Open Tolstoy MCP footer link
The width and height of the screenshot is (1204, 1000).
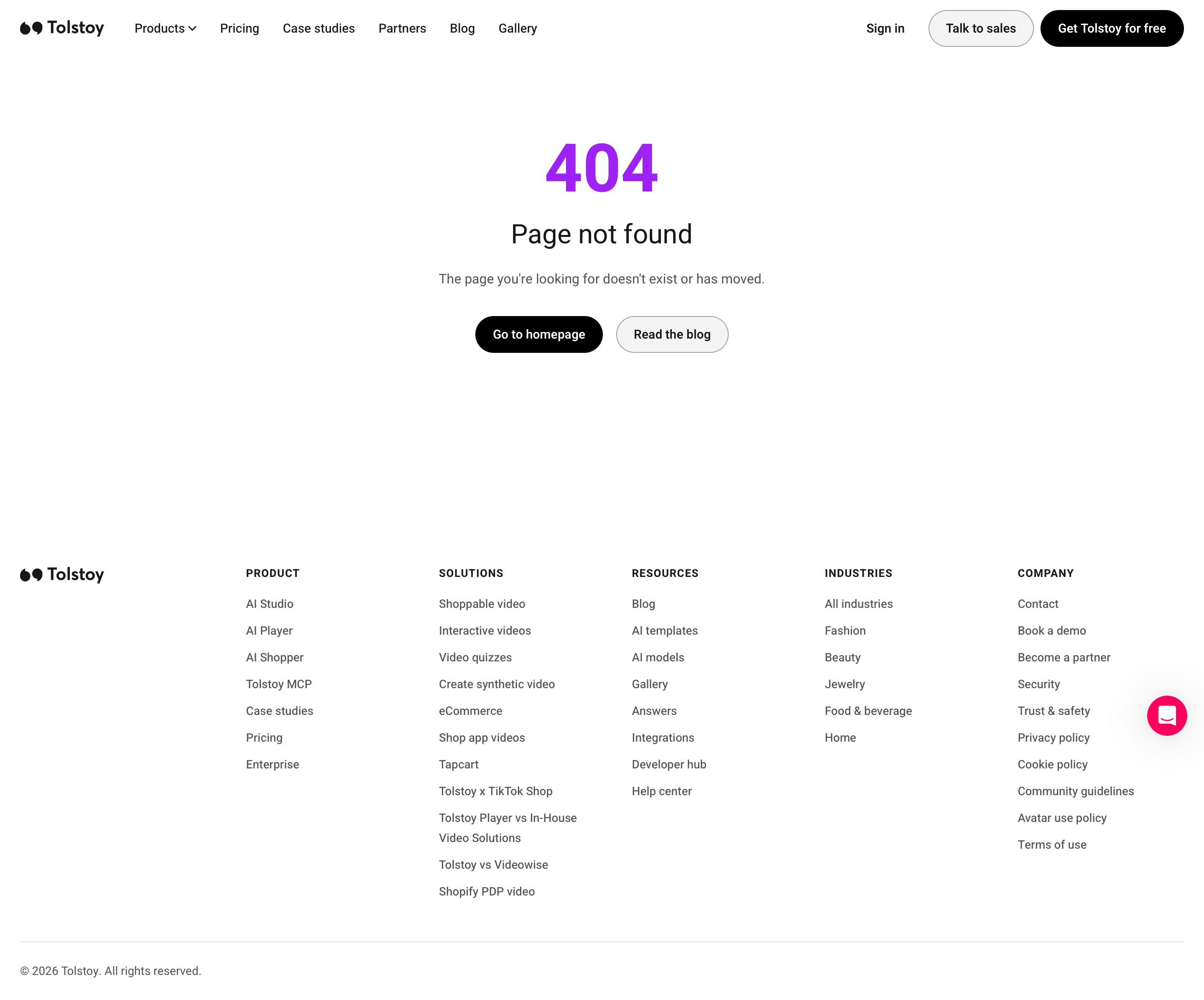[279, 684]
